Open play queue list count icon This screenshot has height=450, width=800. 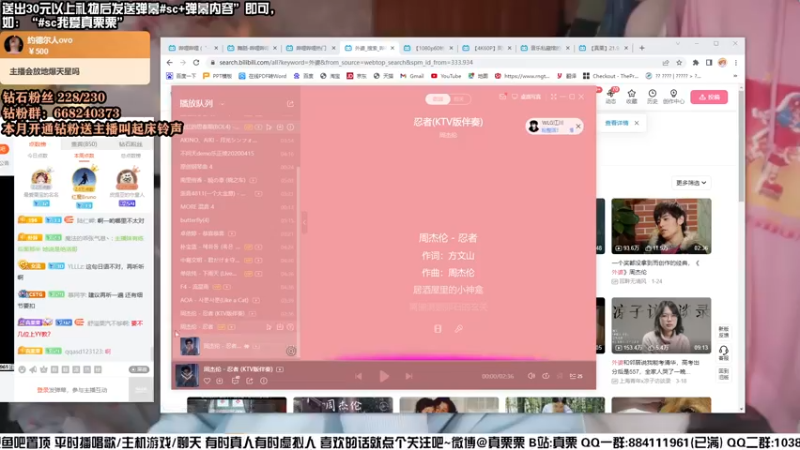coord(576,376)
